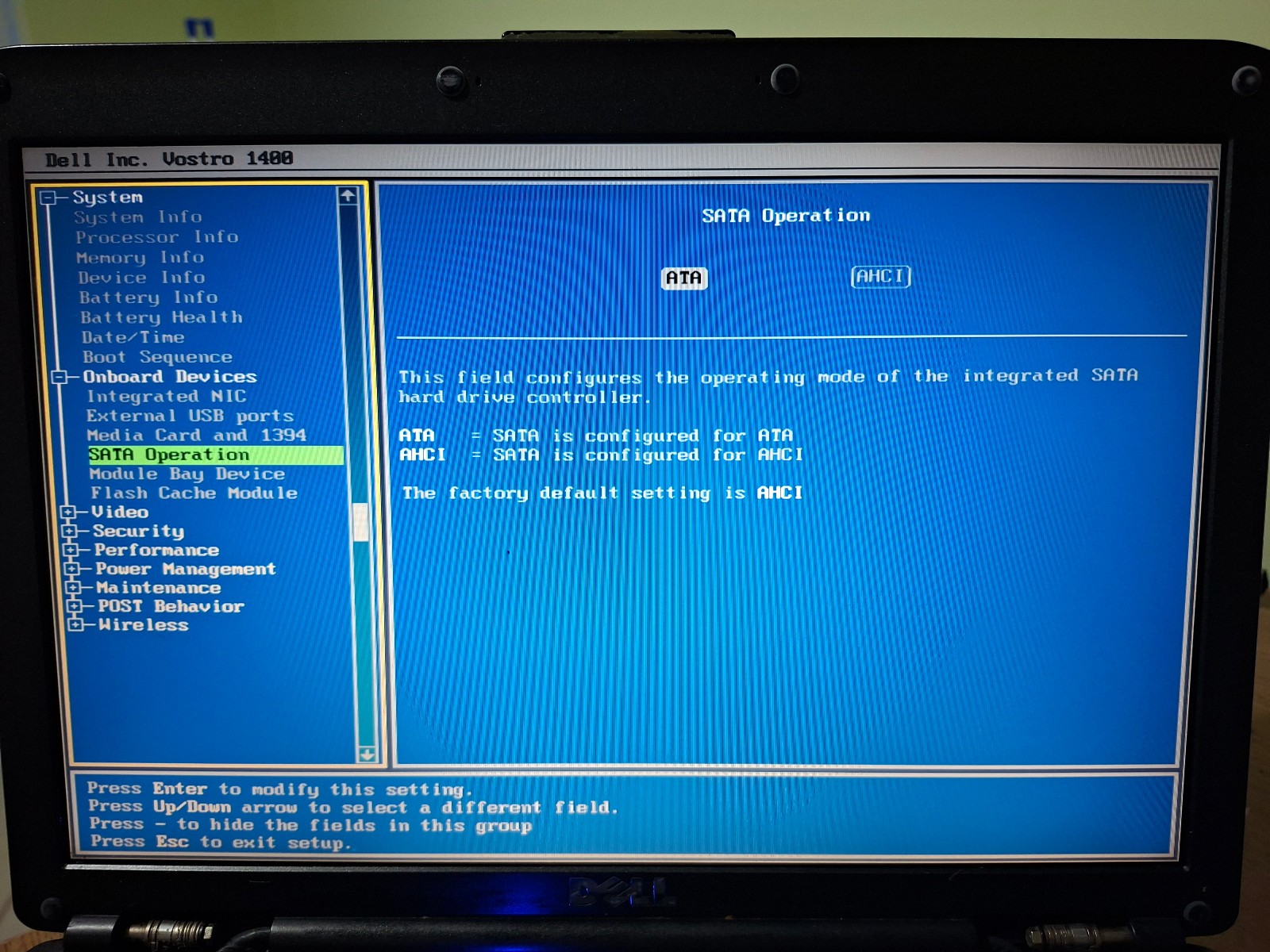The height and width of the screenshot is (952, 1270).
Task: Click "Press Up/Down arrow to select" hint line
Action: tap(352, 808)
